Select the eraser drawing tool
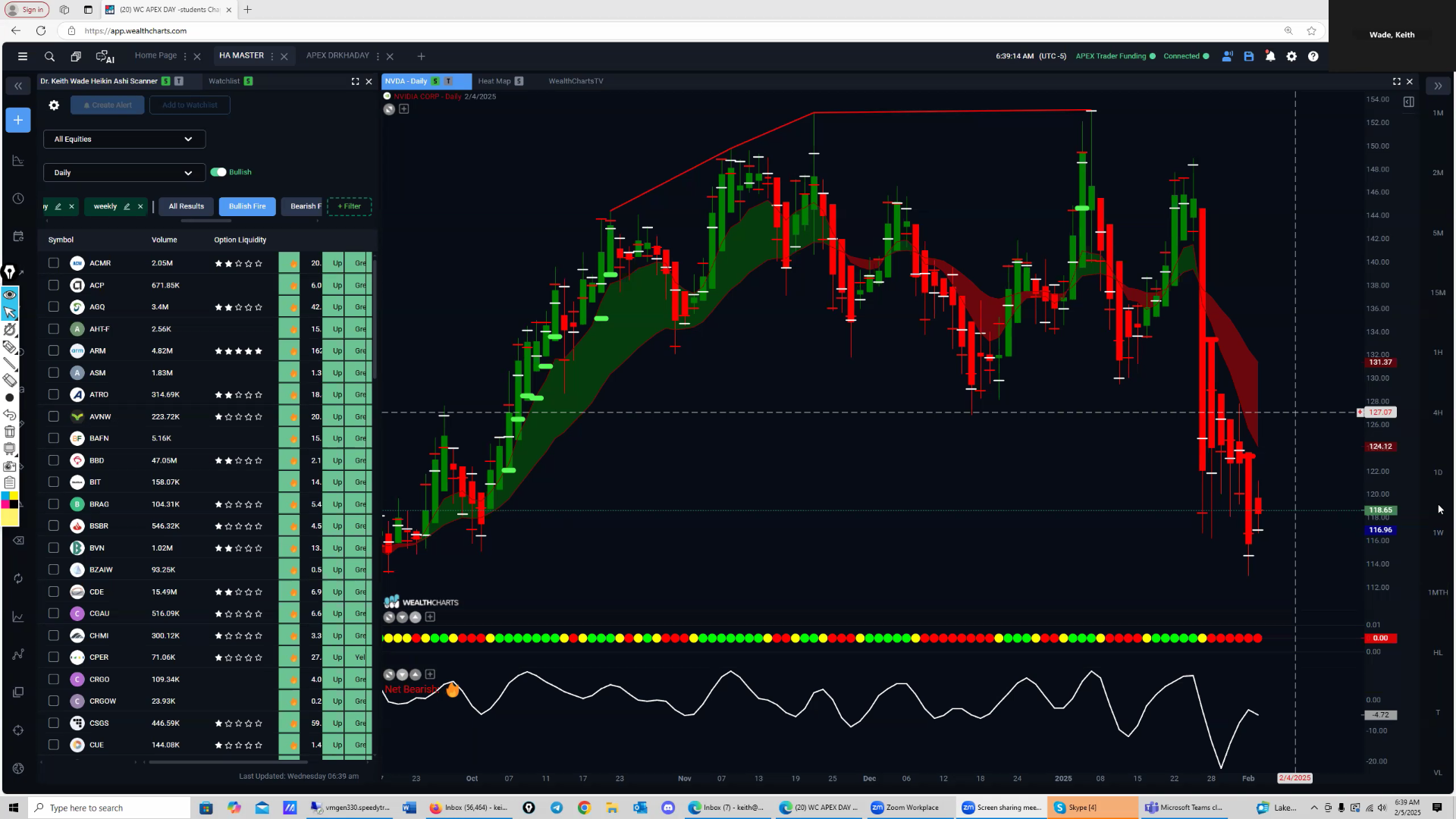This screenshot has height=819, width=1456. [10, 381]
